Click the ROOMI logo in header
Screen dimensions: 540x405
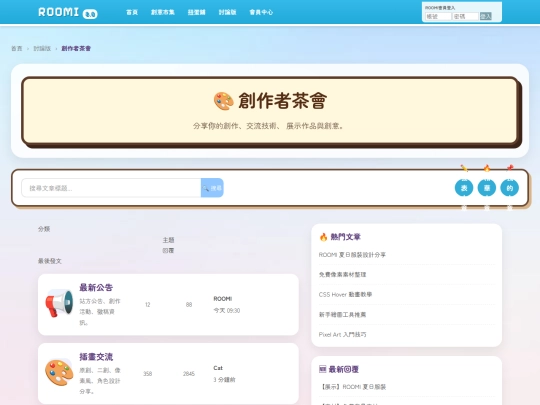(68, 12)
